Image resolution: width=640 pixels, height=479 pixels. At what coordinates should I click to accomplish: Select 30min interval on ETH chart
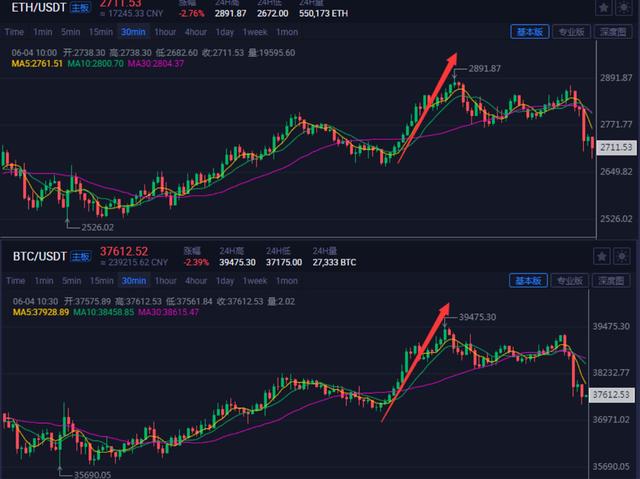pos(133,32)
